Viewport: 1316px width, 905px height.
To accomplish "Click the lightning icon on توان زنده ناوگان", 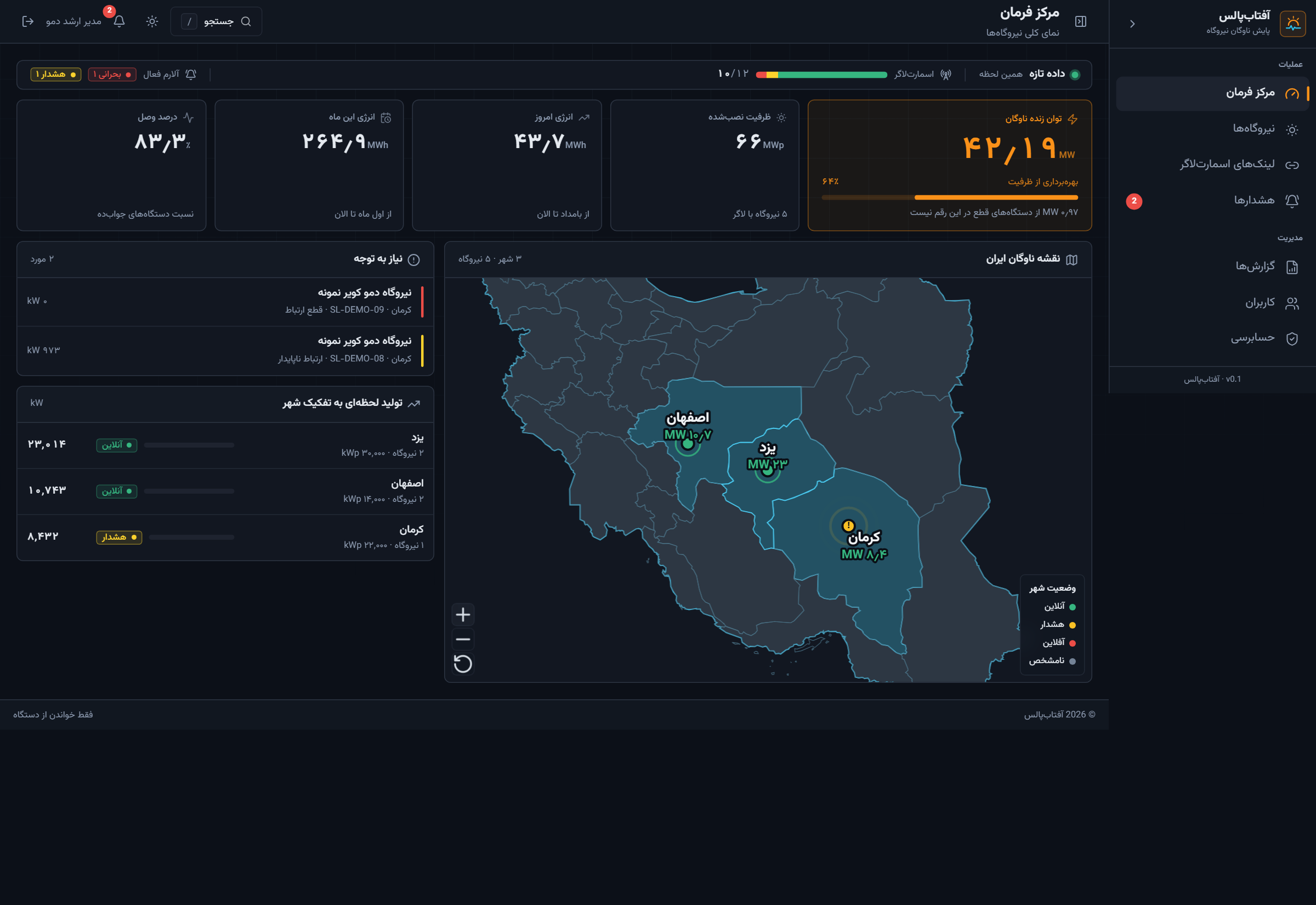I will [1073, 119].
